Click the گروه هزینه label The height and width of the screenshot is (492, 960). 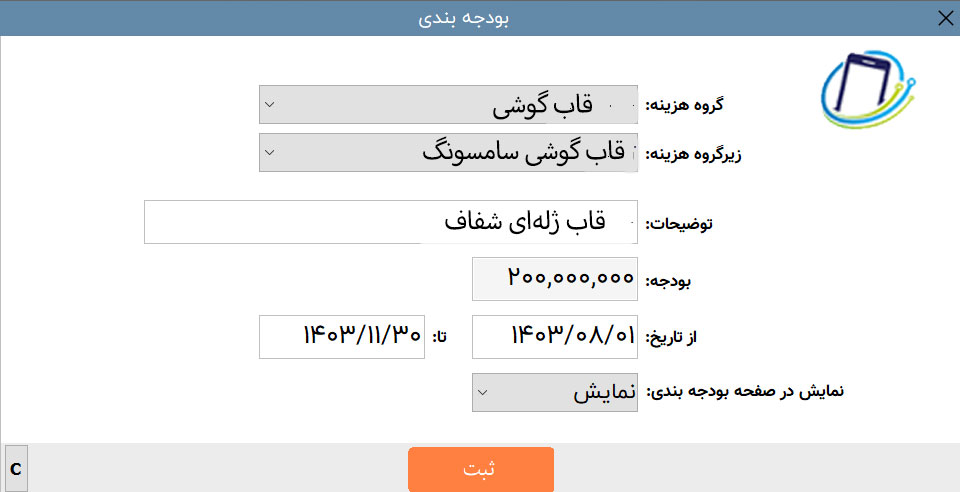[684, 105]
